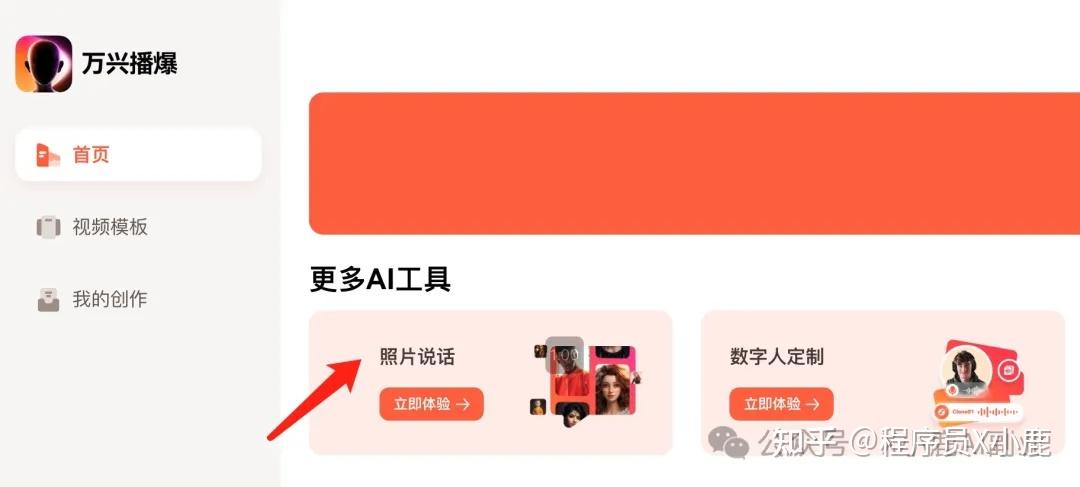
Task: Click the microphone icon under the avatar
Action: 953,391
